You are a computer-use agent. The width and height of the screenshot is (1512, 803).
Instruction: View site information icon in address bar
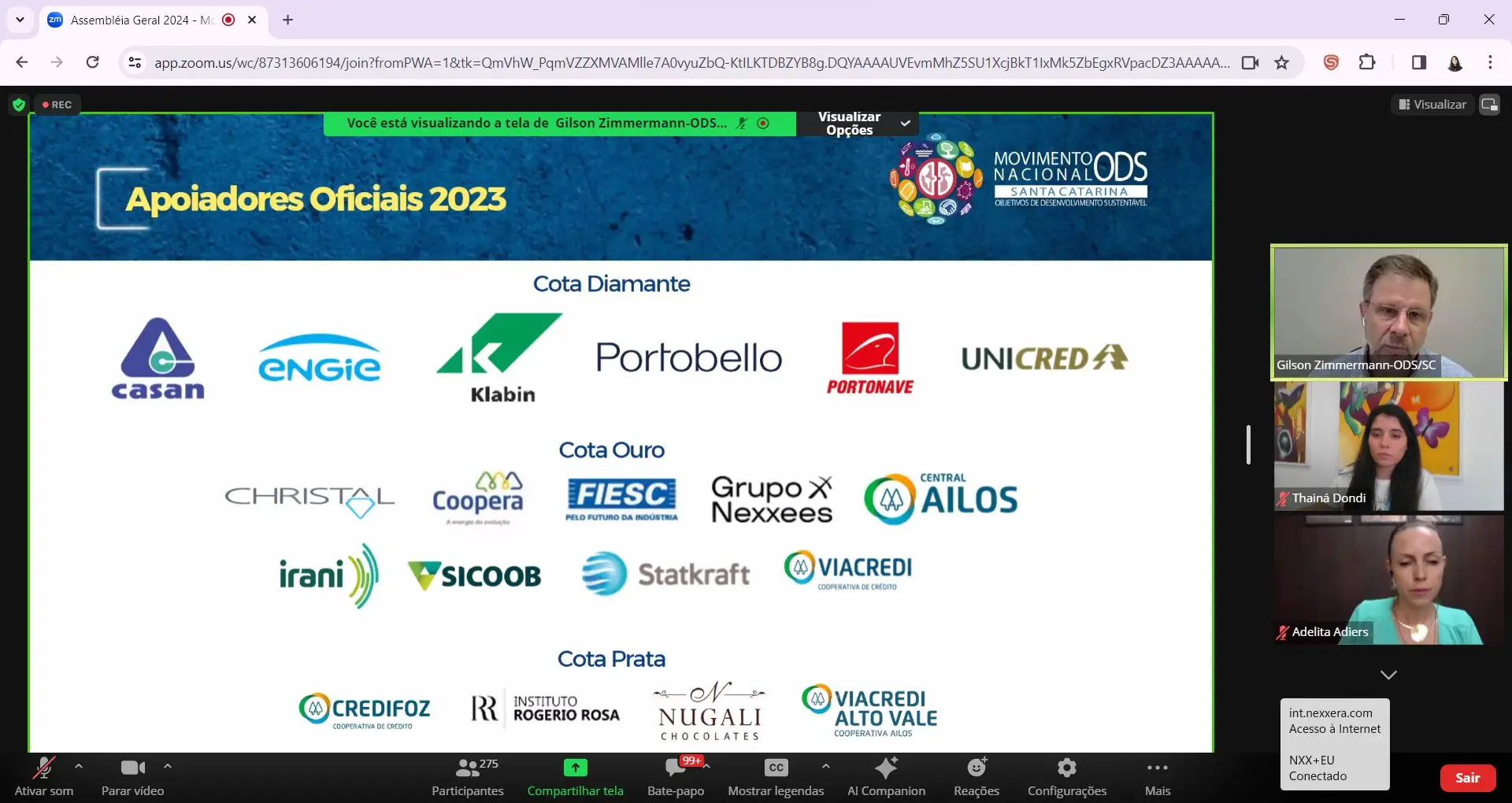click(x=135, y=62)
